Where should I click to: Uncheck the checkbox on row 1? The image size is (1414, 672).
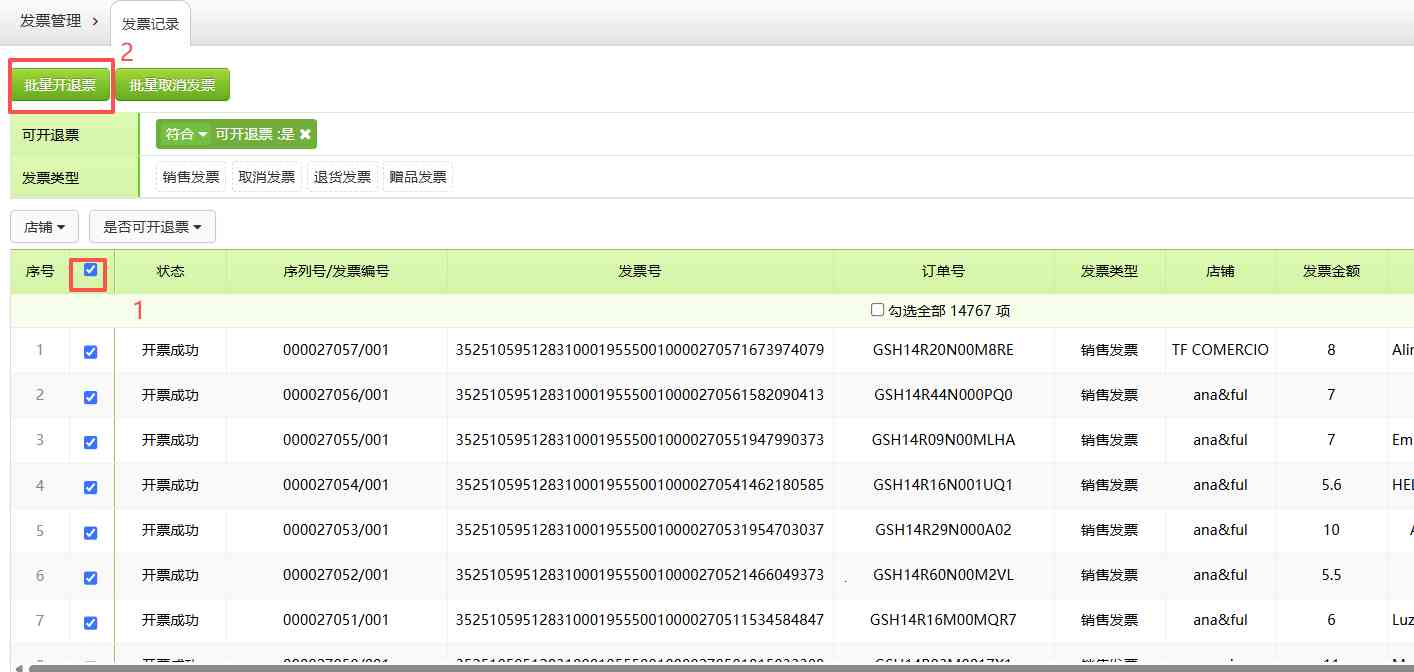(91, 351)
